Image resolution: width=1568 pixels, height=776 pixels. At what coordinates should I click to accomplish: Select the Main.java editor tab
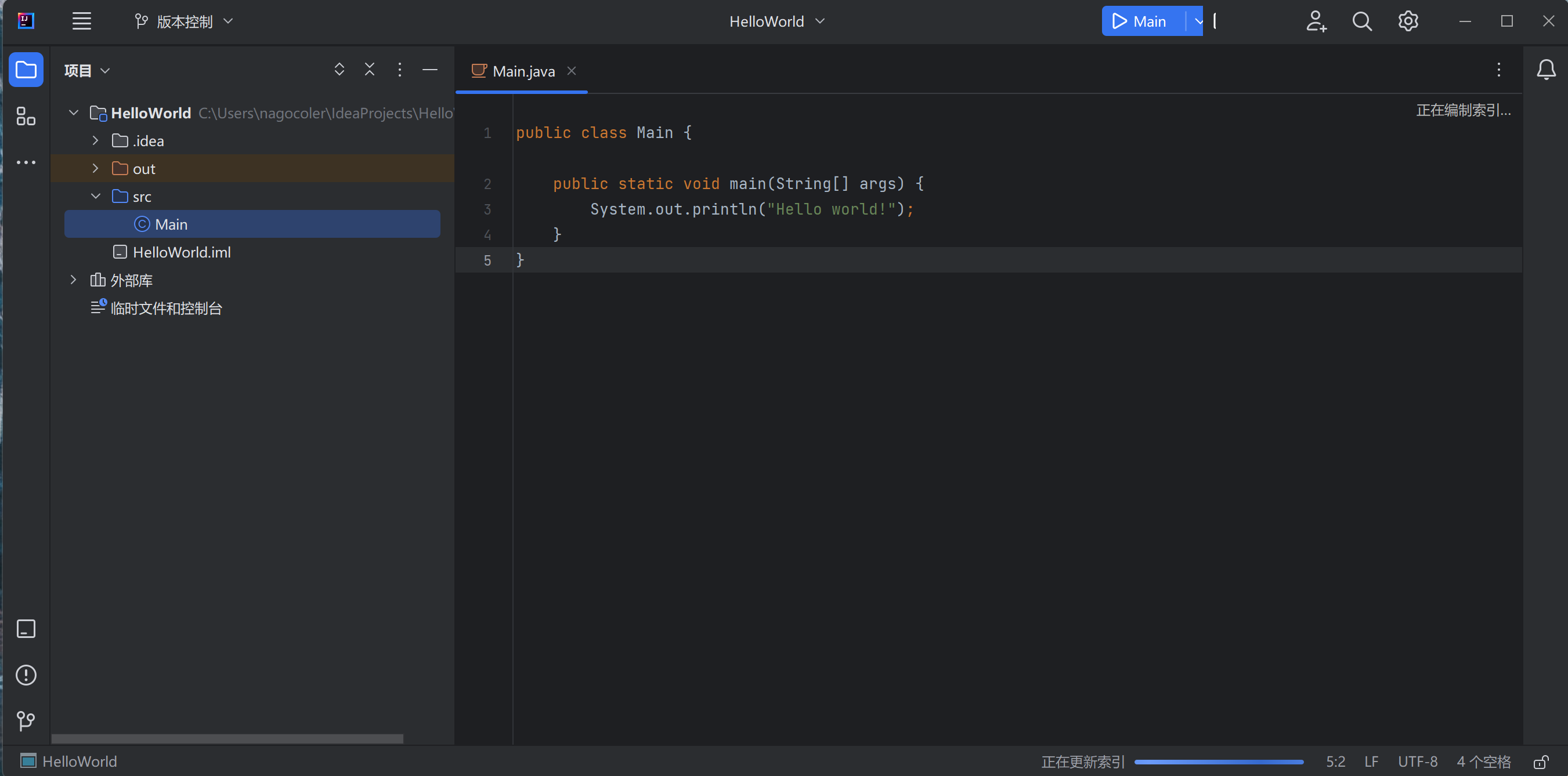pyautogui.click(x=522, y=71)
